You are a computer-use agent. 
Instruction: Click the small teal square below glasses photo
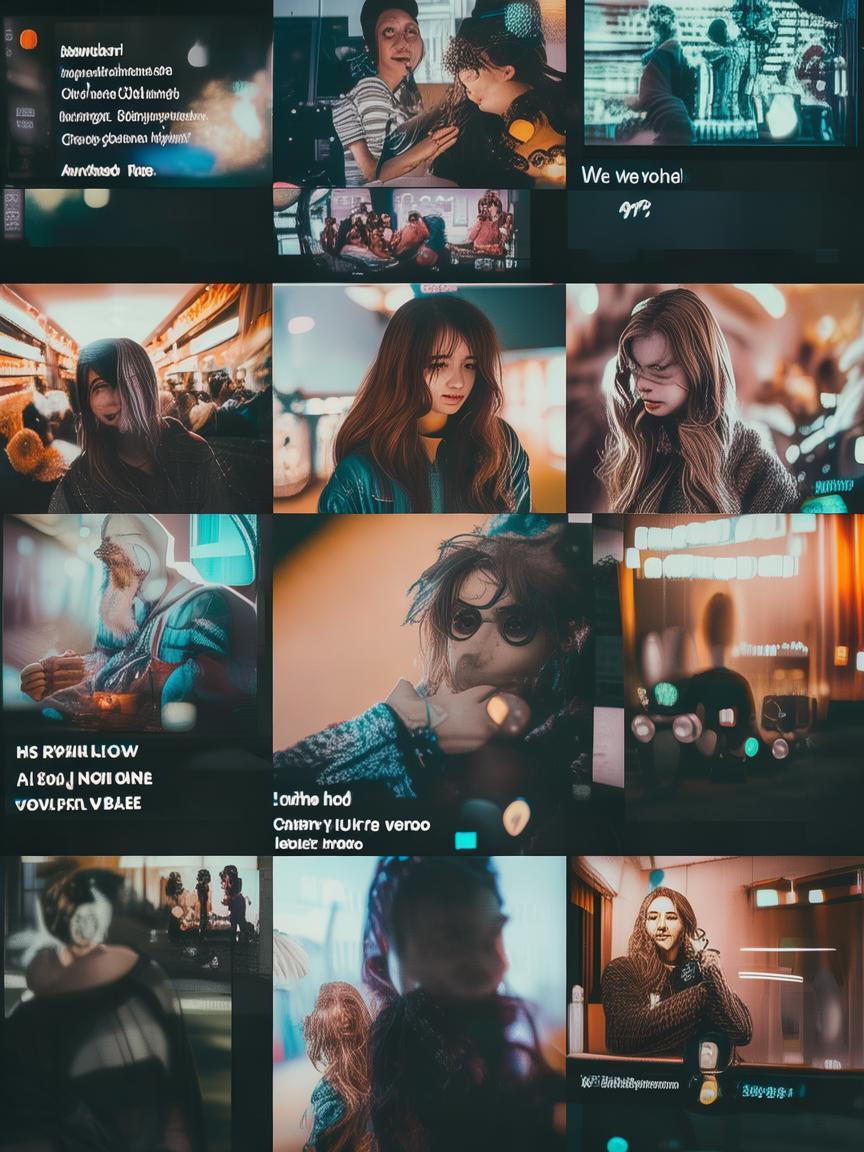[465, 840]
